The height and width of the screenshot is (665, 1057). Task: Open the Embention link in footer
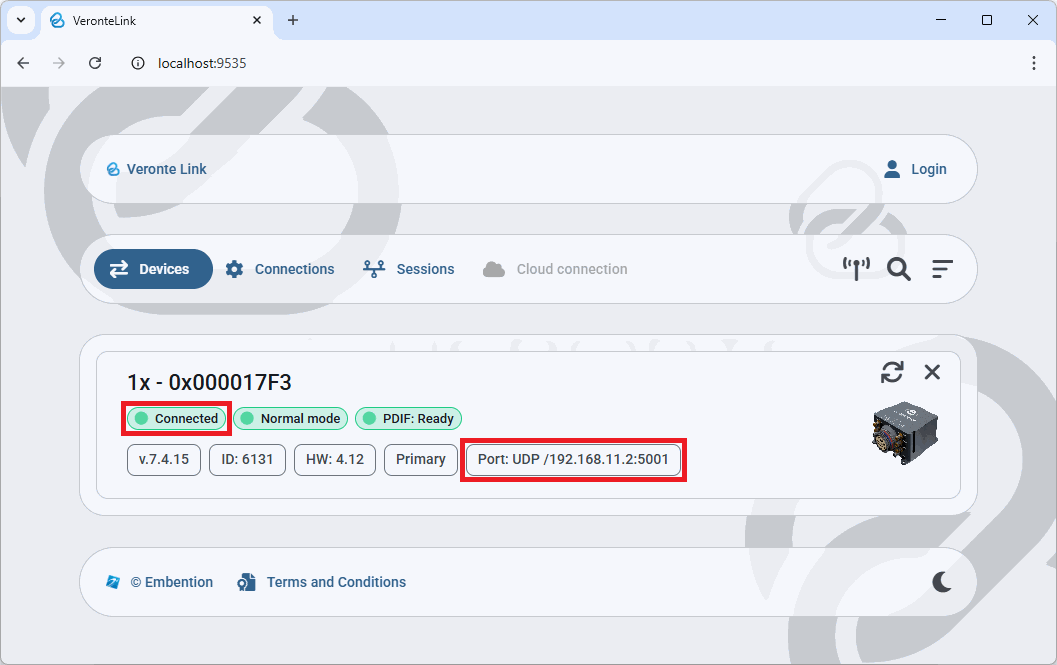tap(160, 582)
